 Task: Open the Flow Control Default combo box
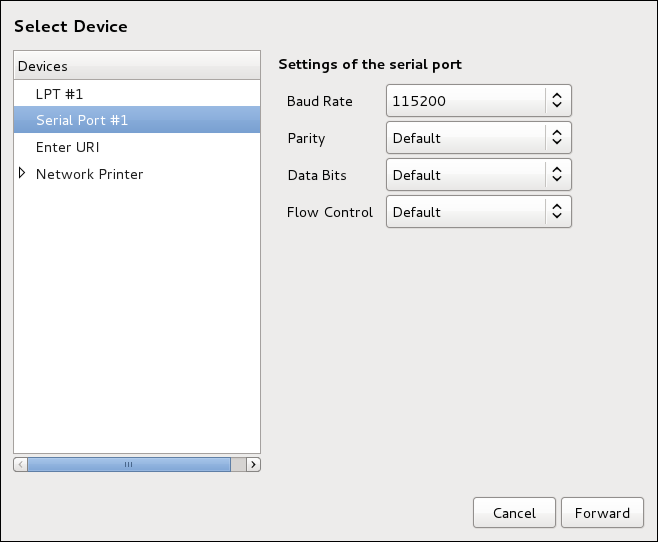[479, 211]
